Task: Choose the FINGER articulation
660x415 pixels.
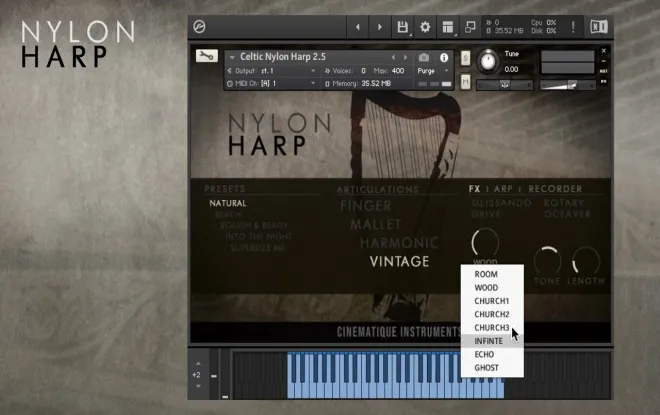Action: point(366,206)
